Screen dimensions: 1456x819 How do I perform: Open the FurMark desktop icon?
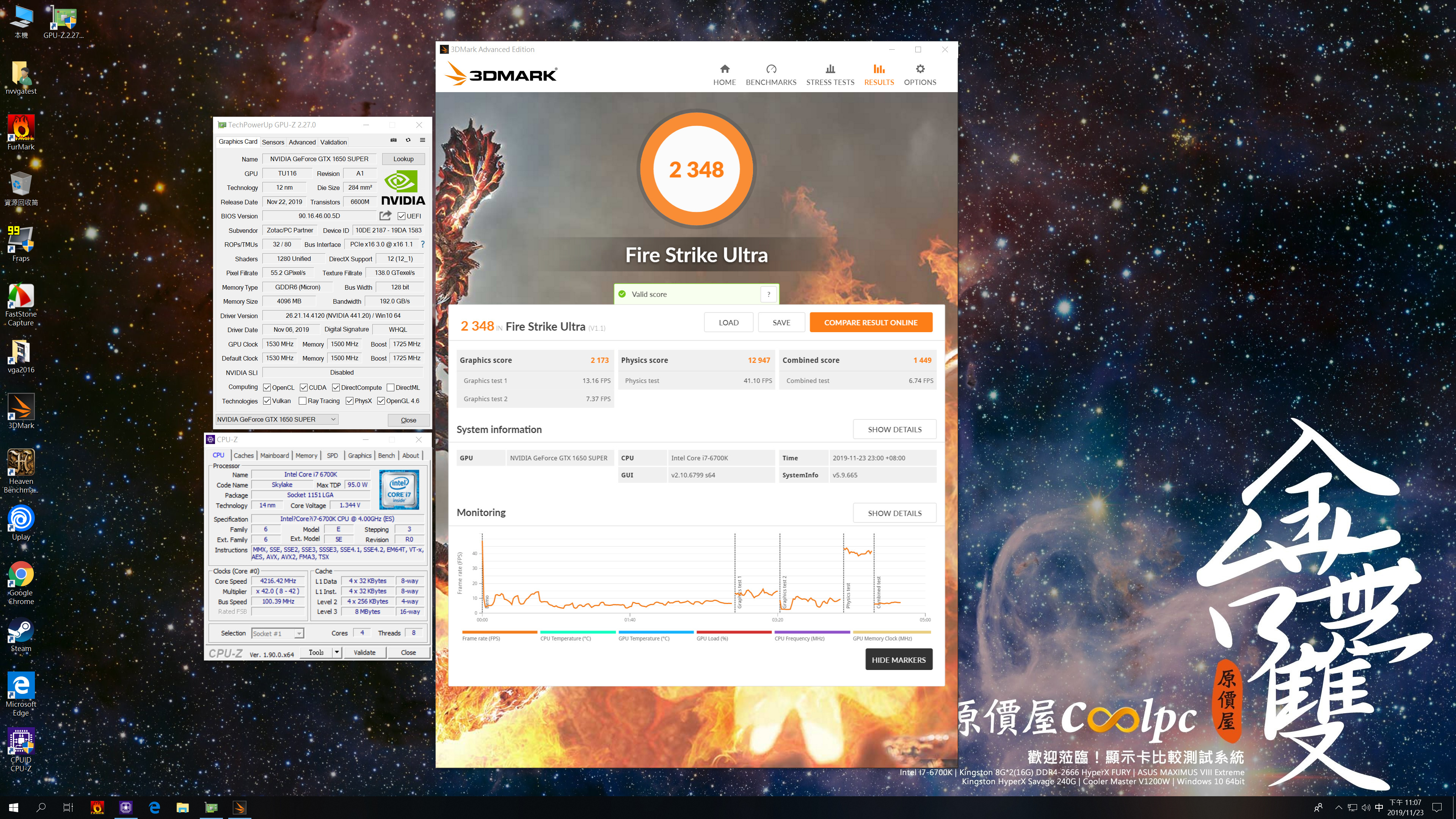coord(21,133)
